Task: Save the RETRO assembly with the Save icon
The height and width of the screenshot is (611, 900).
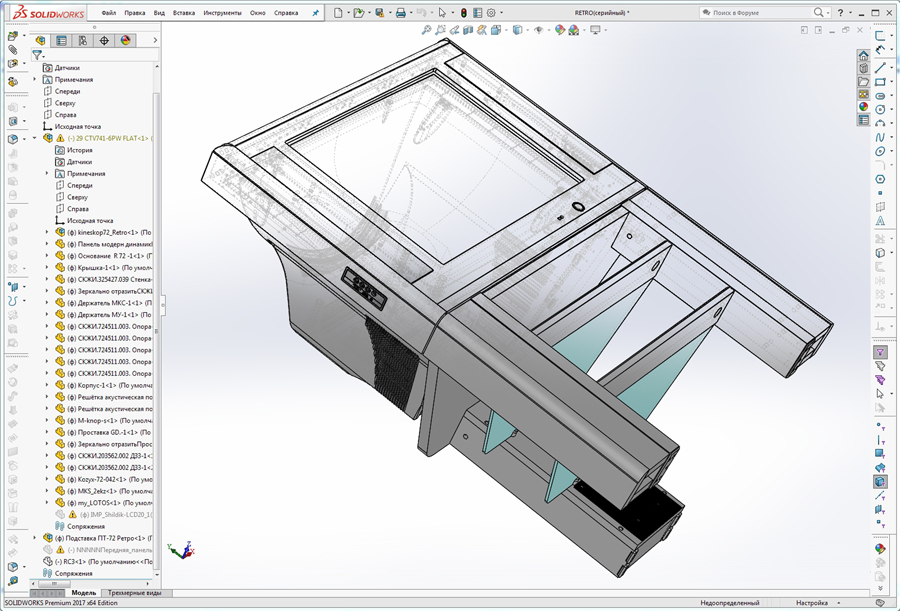Action: coord(381,12)
